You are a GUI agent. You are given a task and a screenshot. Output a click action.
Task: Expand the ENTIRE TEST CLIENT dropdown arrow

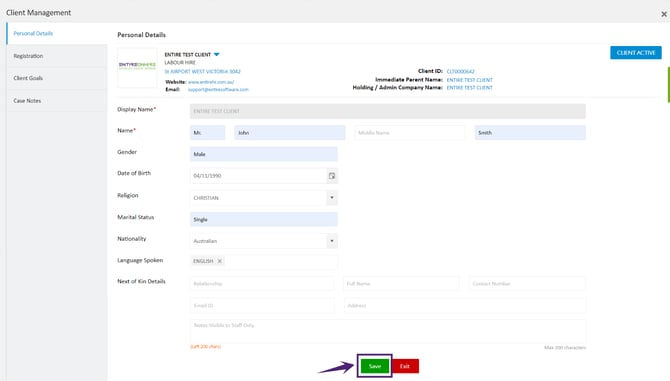217,55
